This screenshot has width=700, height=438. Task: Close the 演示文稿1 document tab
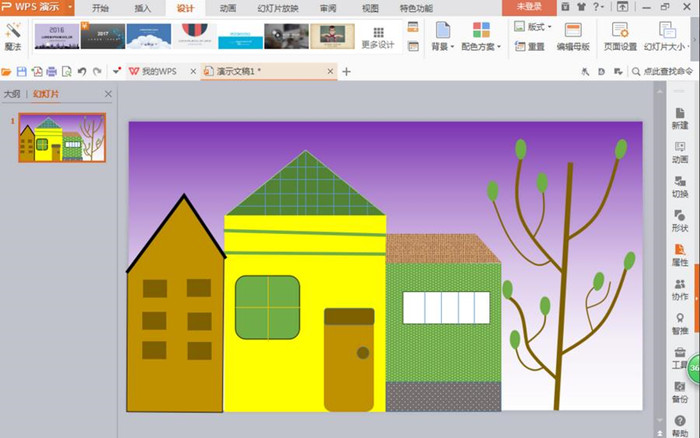tap(330, 71)
